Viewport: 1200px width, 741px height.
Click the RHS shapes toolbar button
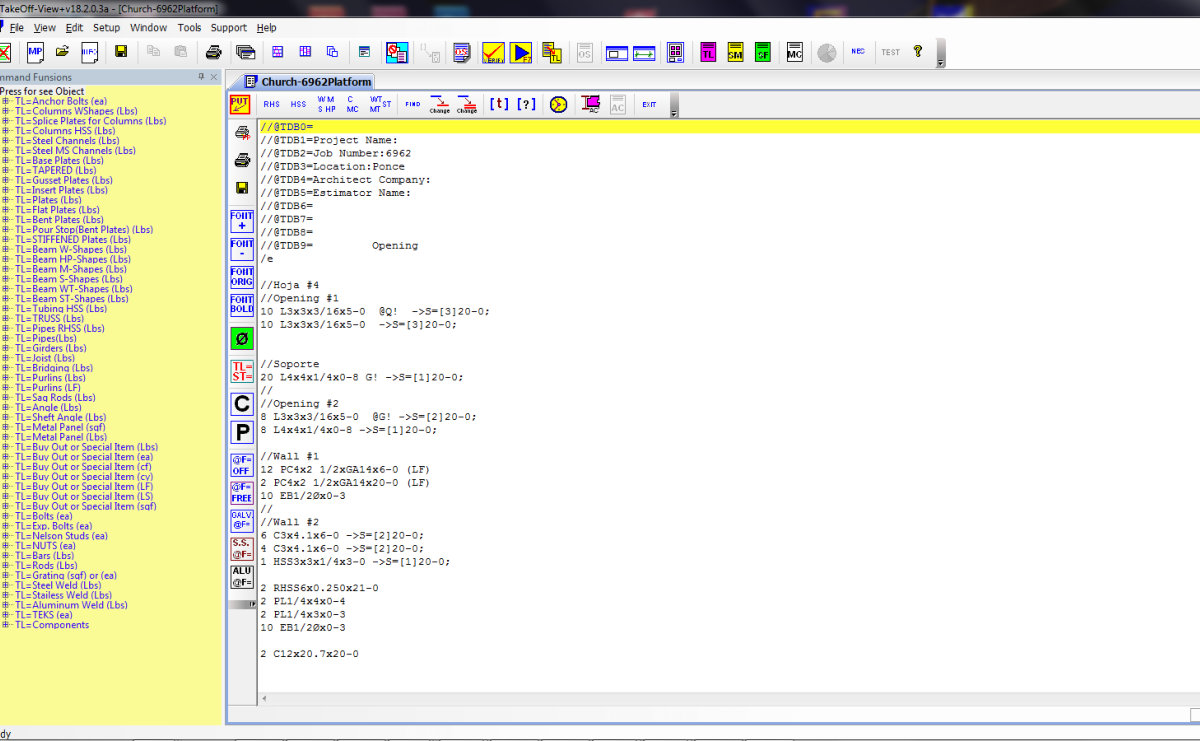pos(272,104)
